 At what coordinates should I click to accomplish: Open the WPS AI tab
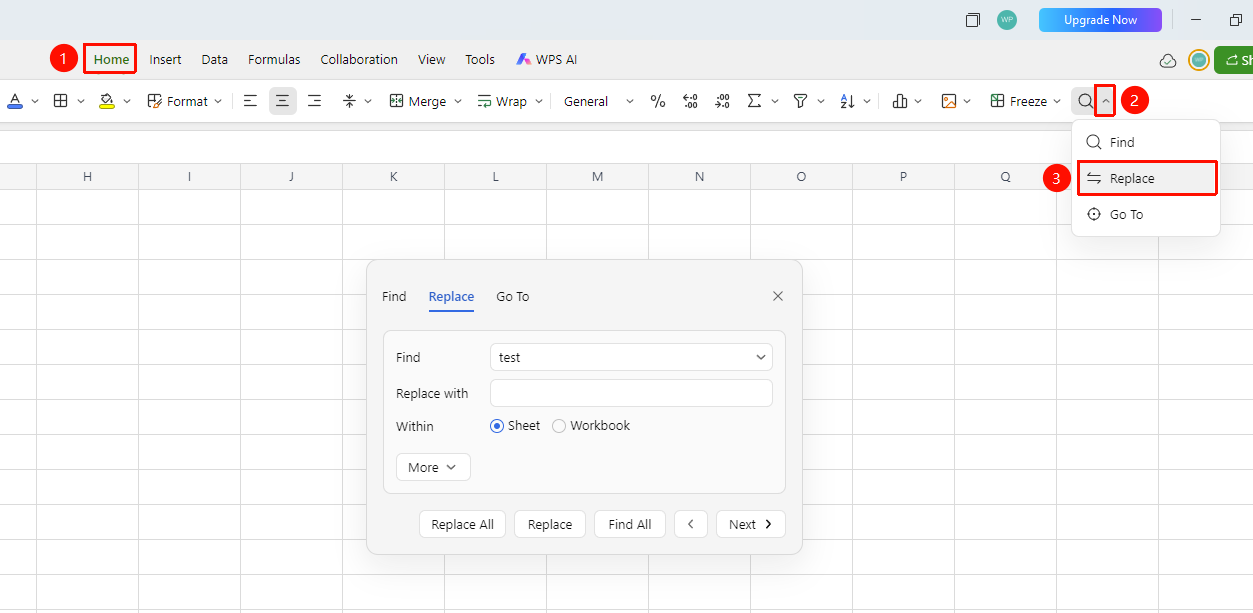click(x=546, y=59)
